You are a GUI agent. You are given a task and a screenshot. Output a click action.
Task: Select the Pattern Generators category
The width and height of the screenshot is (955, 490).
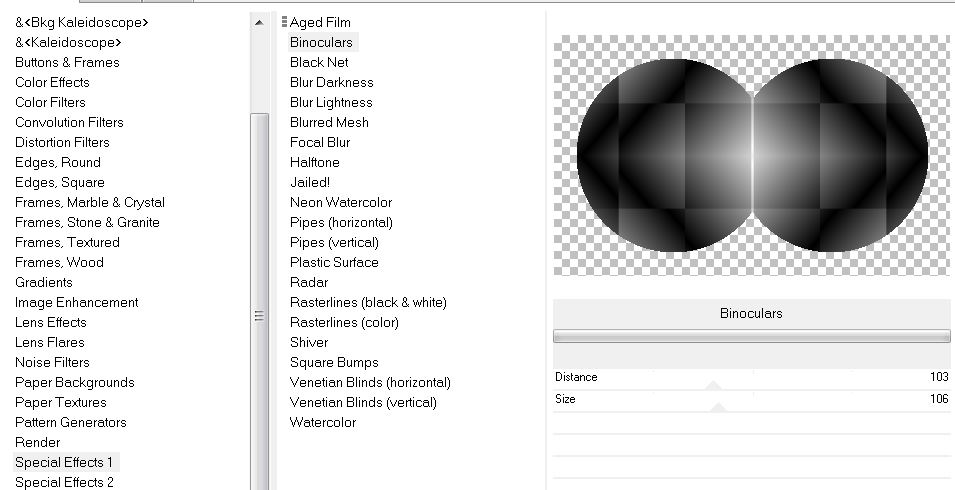71,423
